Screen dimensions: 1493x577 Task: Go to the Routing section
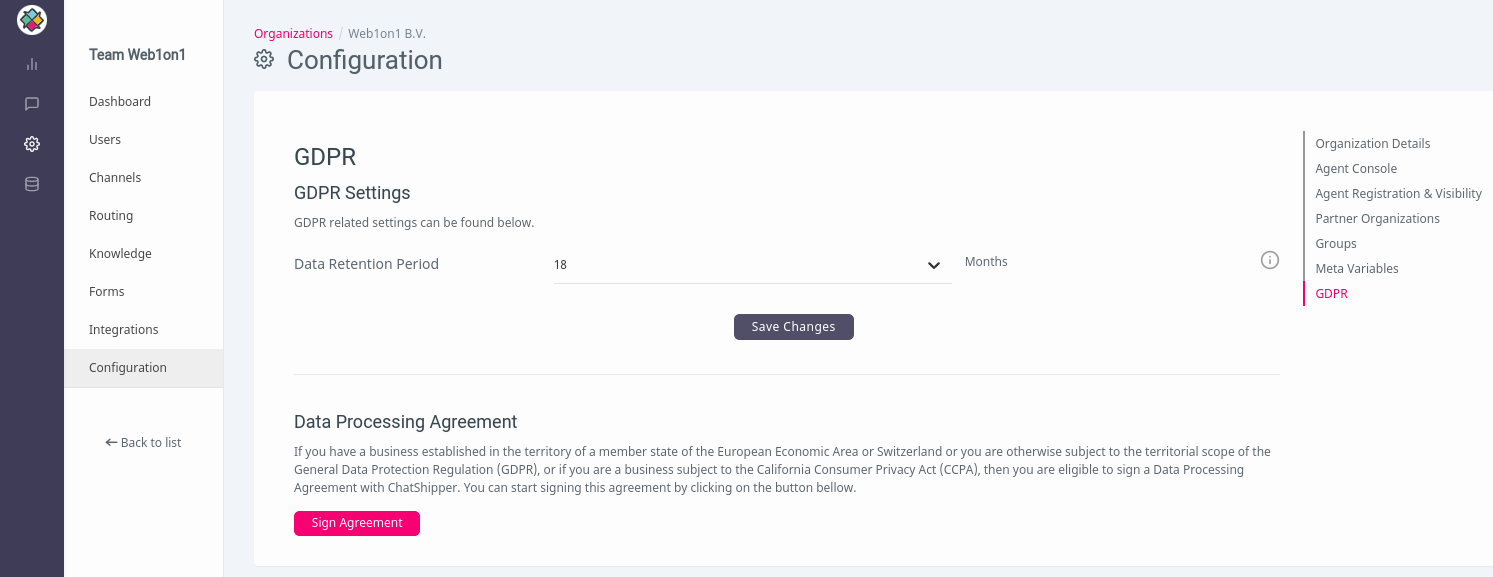click(111, 216)
